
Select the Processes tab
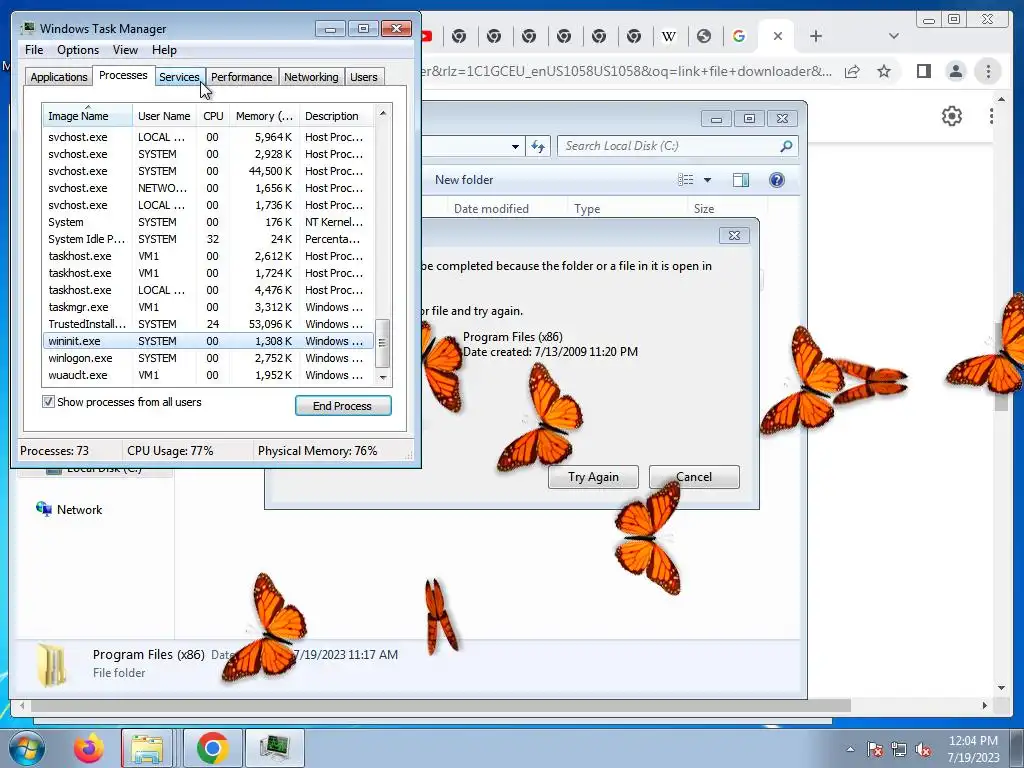pos(123,75)
